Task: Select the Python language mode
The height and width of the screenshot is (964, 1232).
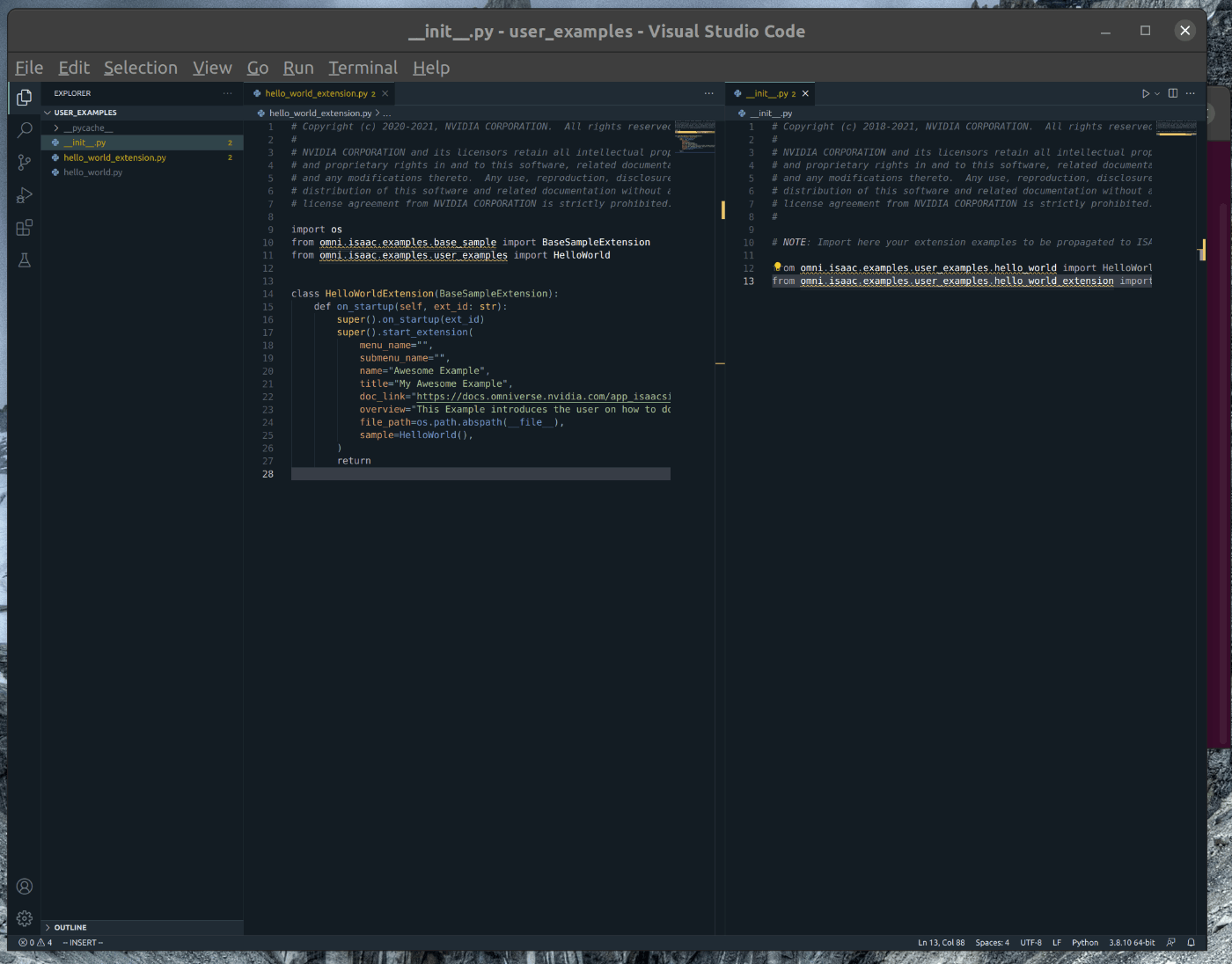Action: [1085, 943]
